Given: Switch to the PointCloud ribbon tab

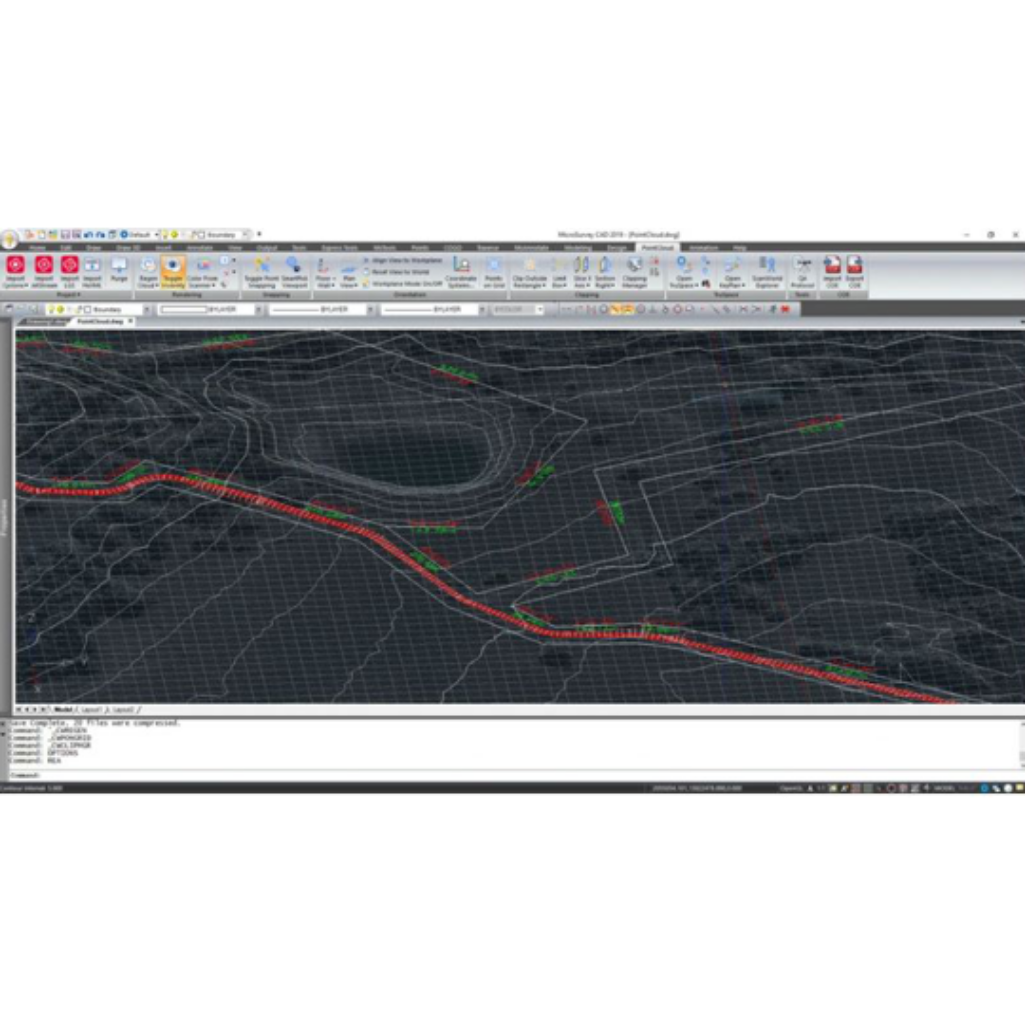Looking at the screenshot, I should (656, 247).
